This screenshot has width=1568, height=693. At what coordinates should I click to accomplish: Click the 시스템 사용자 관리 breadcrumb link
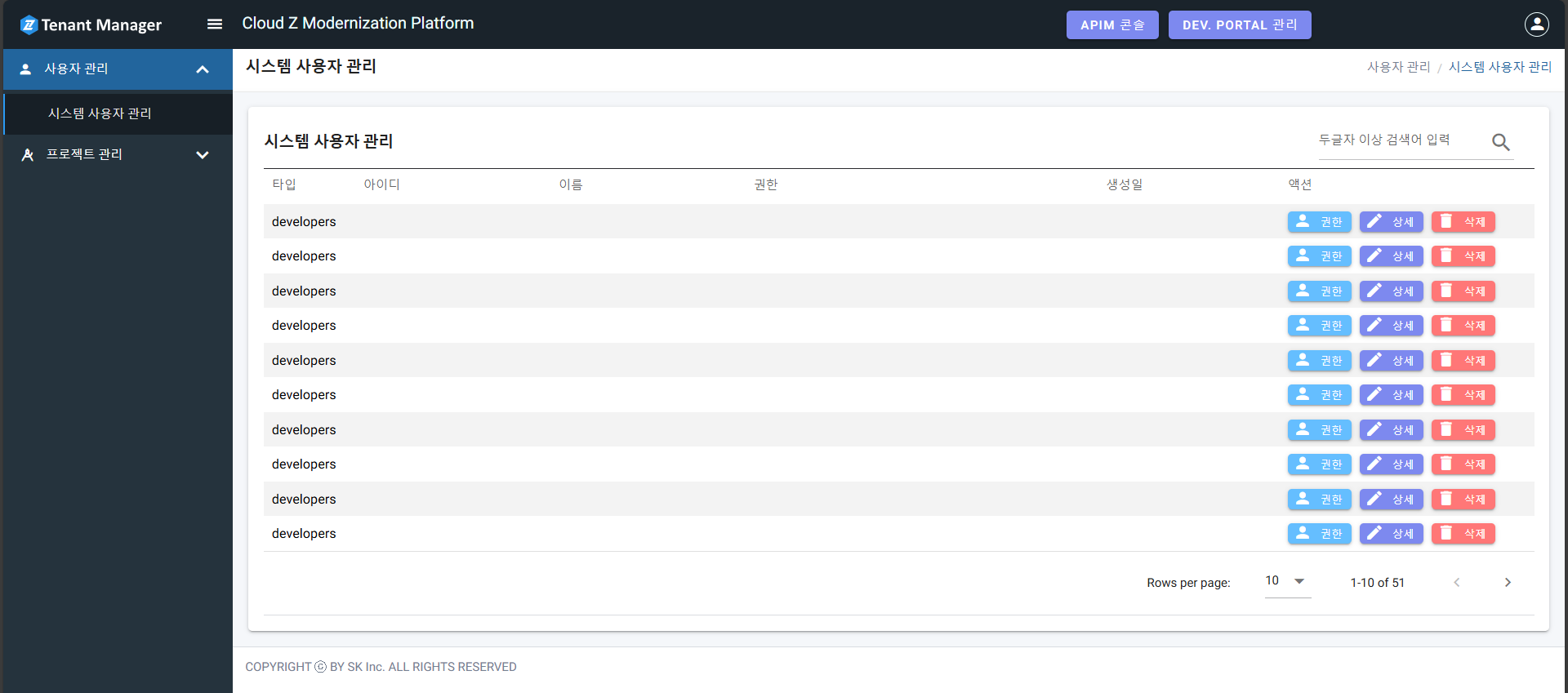tap(1500, 67)
